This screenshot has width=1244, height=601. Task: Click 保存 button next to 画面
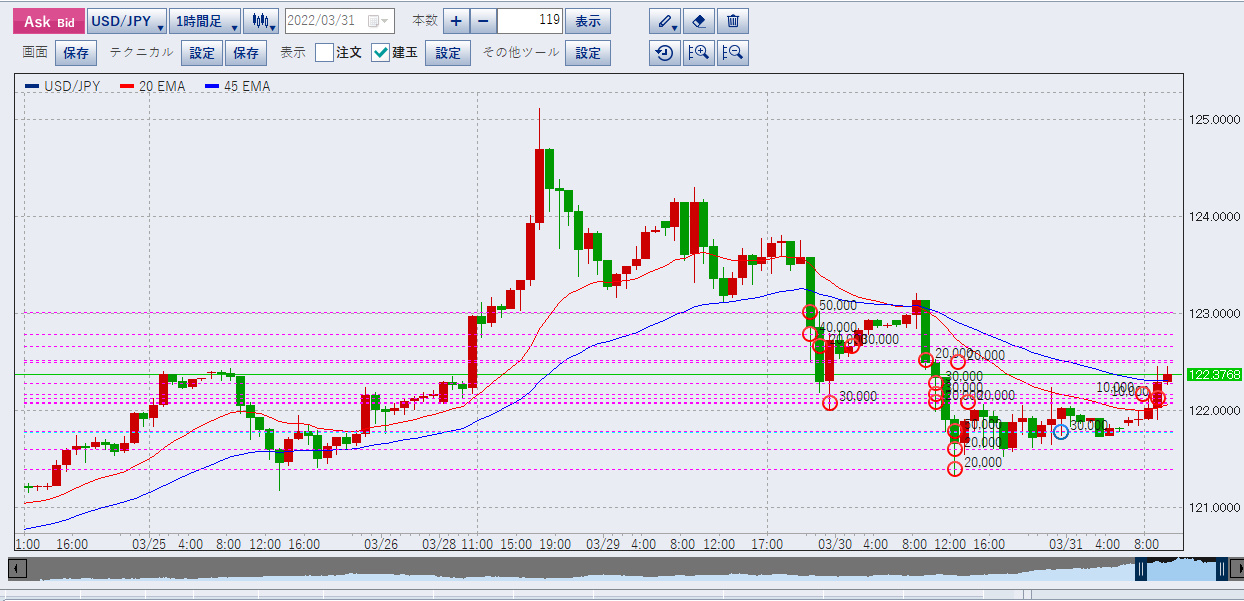click(x=76, y=53)
